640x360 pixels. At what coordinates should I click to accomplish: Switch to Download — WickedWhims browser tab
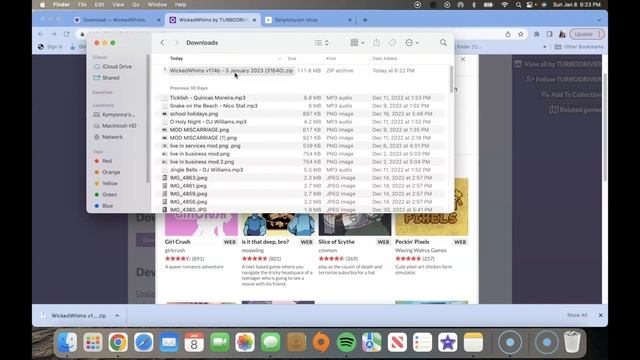114,20
